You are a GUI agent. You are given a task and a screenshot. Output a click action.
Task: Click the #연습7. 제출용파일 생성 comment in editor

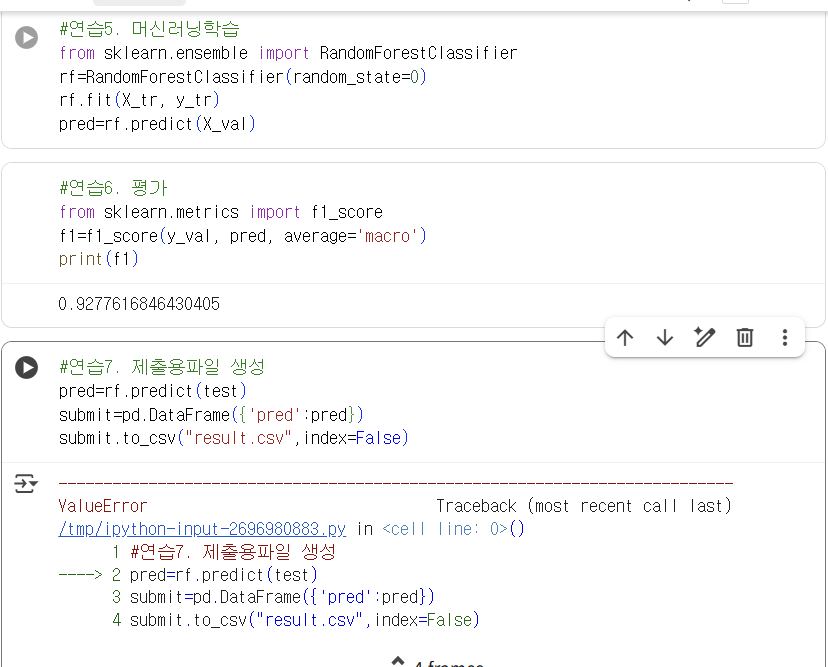point(161,367)
